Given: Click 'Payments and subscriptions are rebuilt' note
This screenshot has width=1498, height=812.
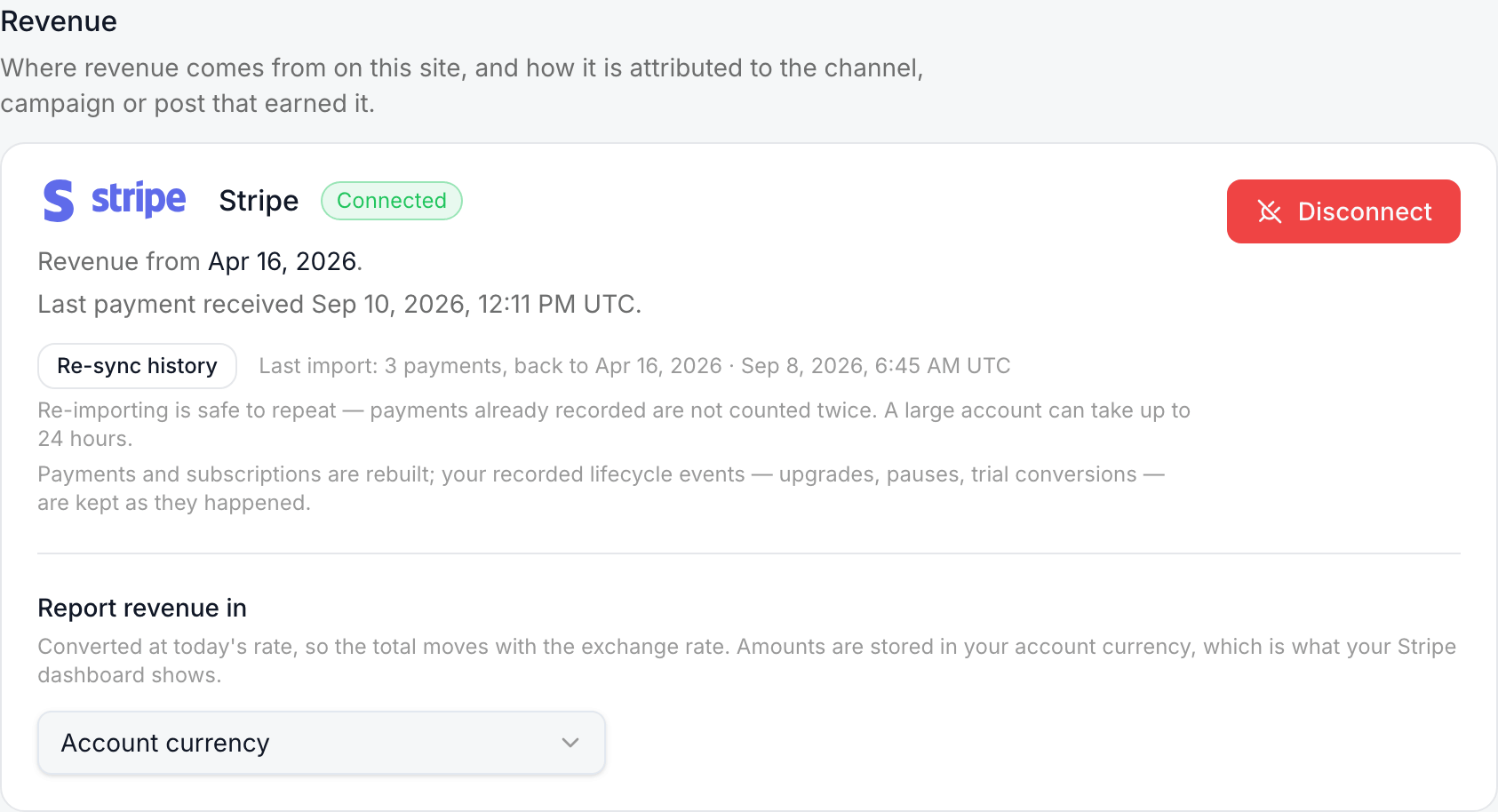Looking at the screenshot, I should coord(601,489).
